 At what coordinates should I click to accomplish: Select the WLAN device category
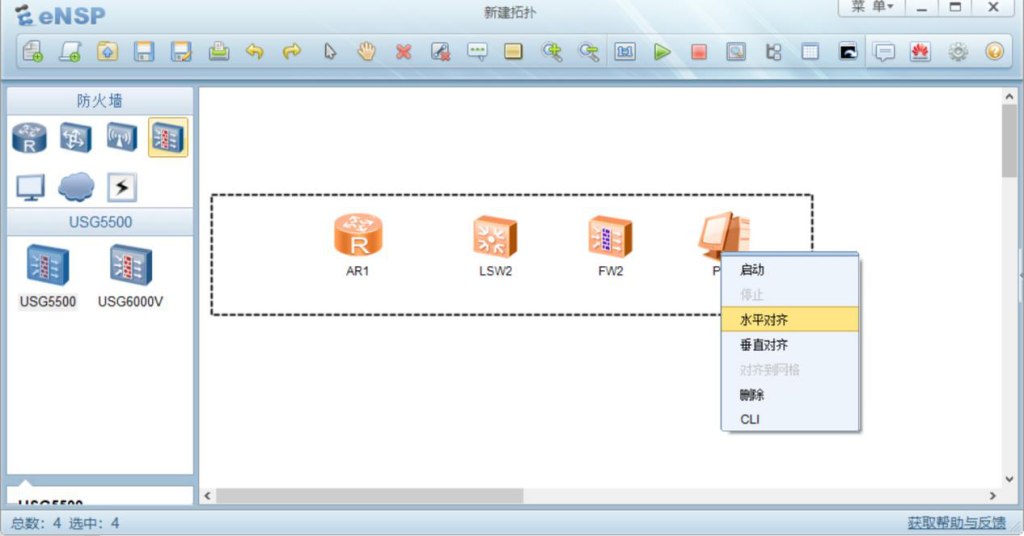point(122,138)
